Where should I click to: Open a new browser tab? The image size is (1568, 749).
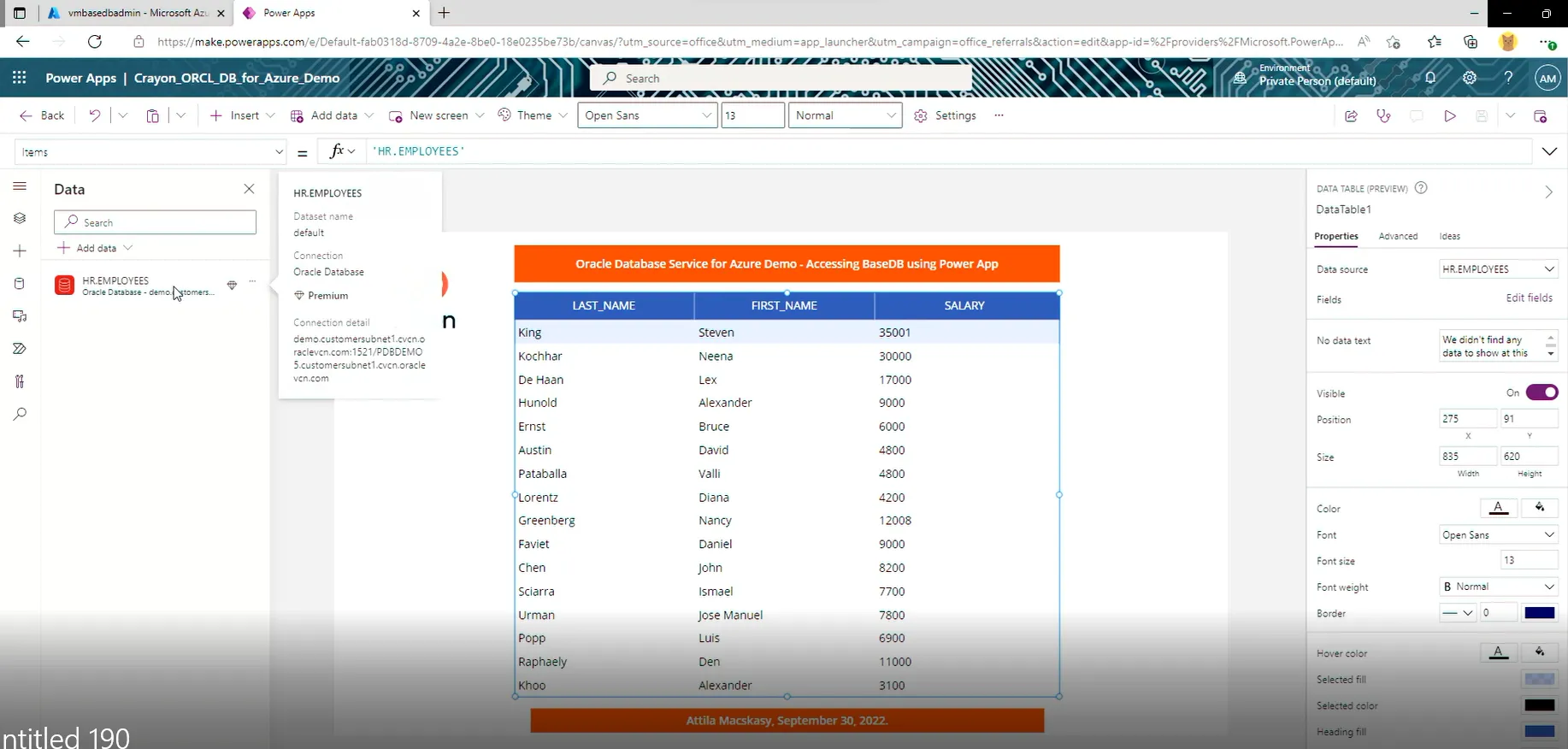444,13
